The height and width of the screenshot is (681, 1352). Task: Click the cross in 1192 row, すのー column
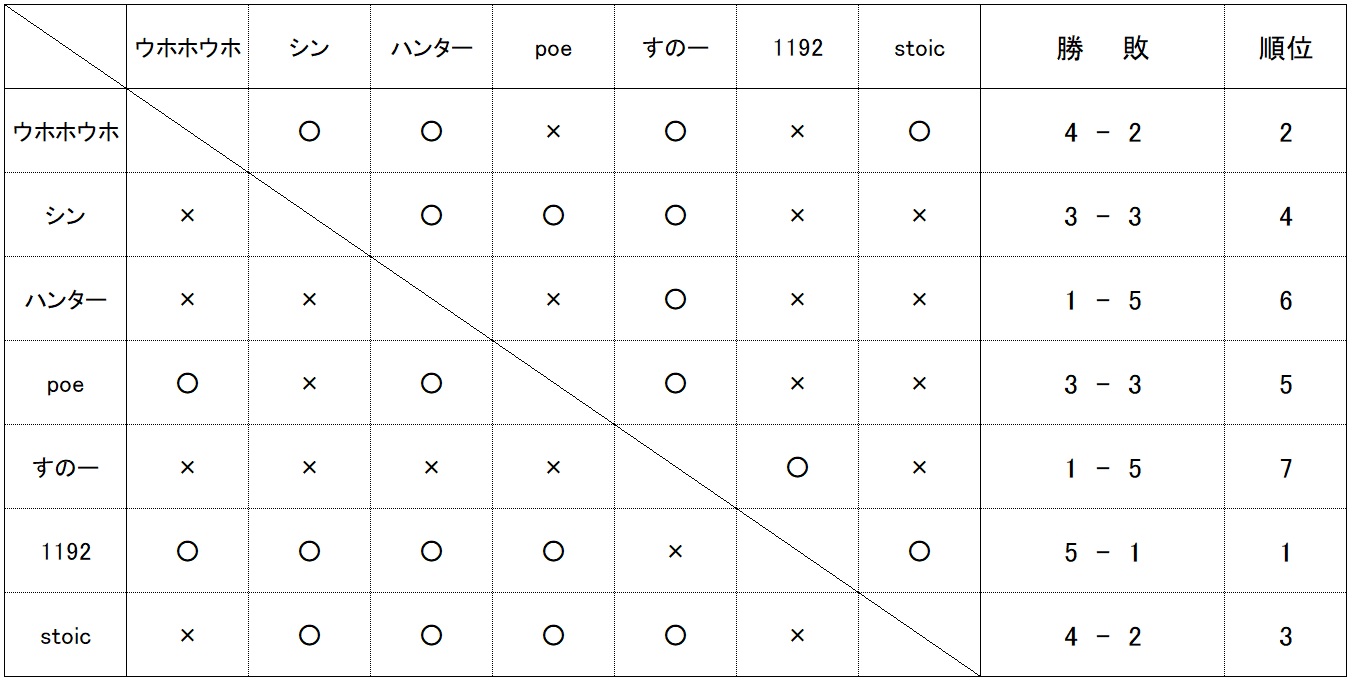675,552
